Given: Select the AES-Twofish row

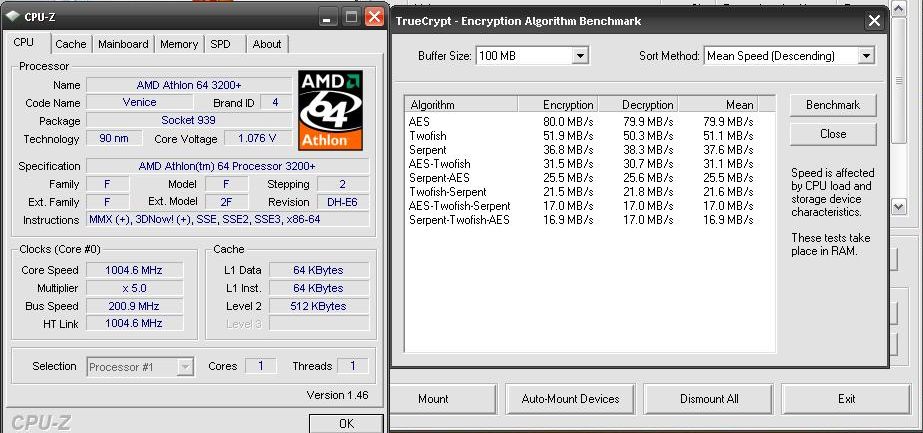Looking at the screenshot, I should point(582,164).
